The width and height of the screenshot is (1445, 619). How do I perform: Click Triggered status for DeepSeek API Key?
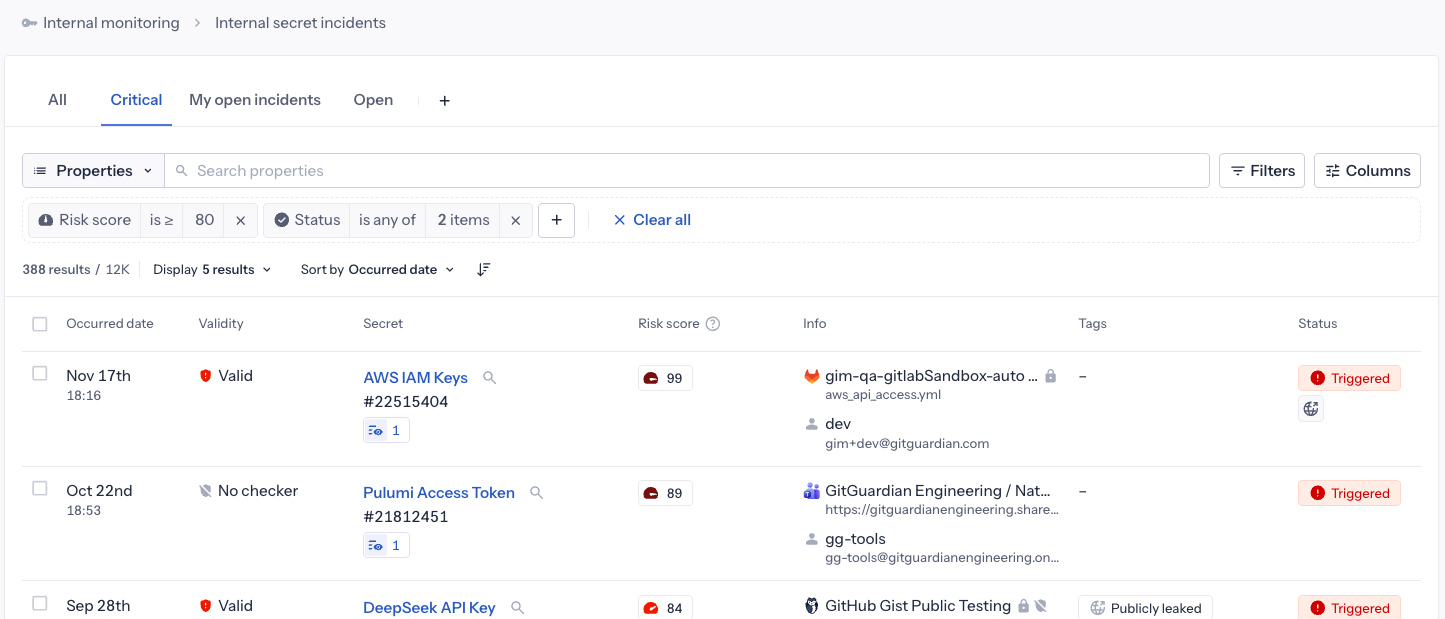1349,607
